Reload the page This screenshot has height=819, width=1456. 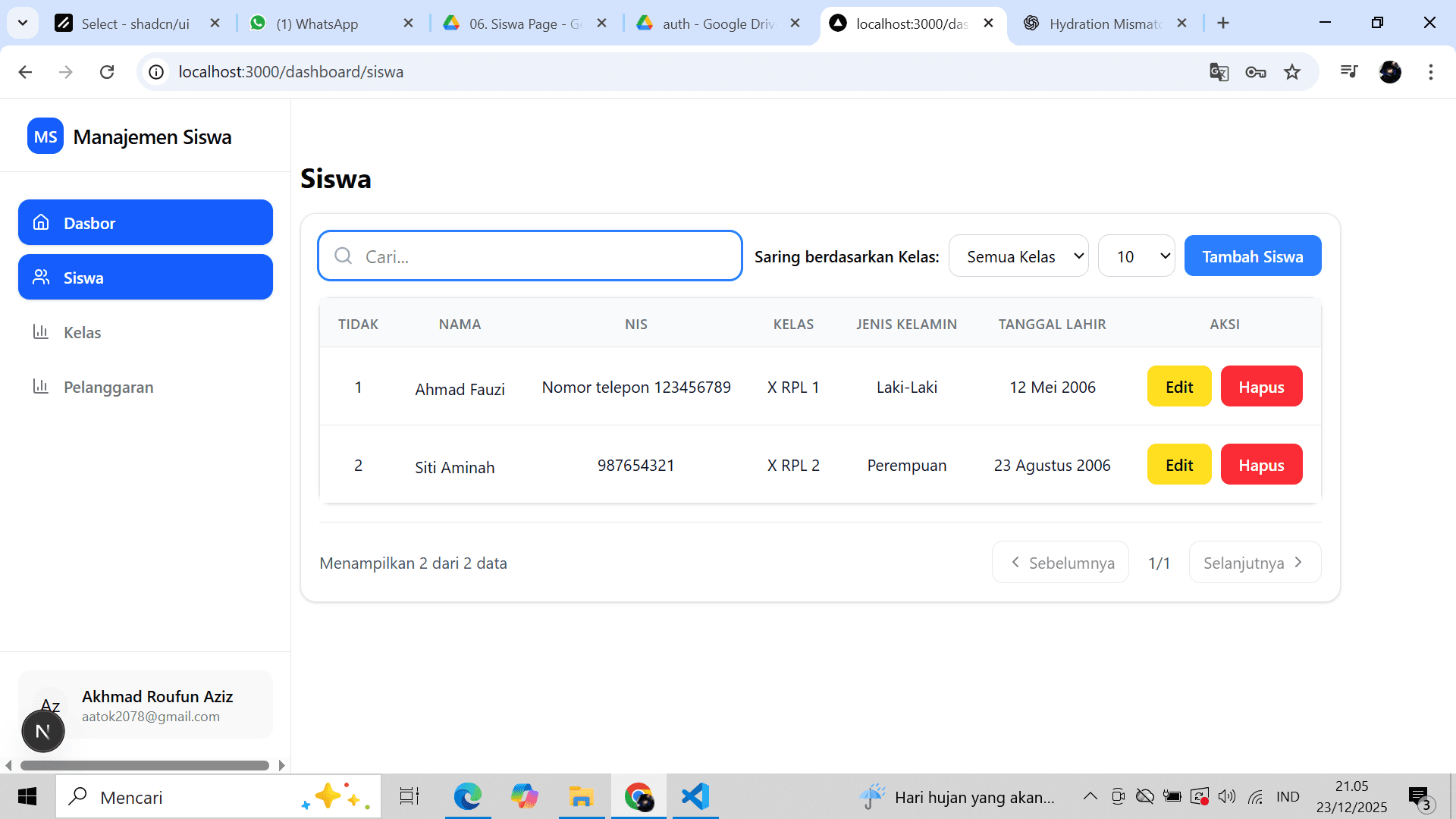[107, 72]
